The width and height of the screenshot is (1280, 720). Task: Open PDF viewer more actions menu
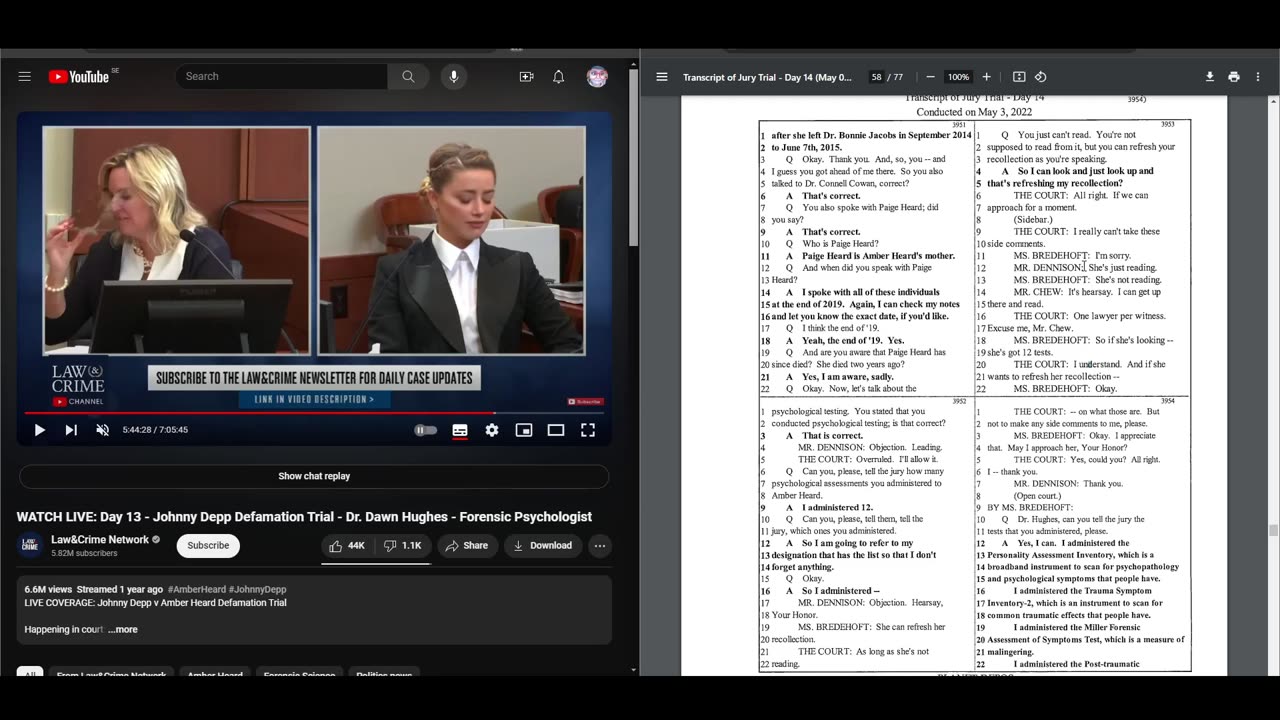(x=1258, y=77)
